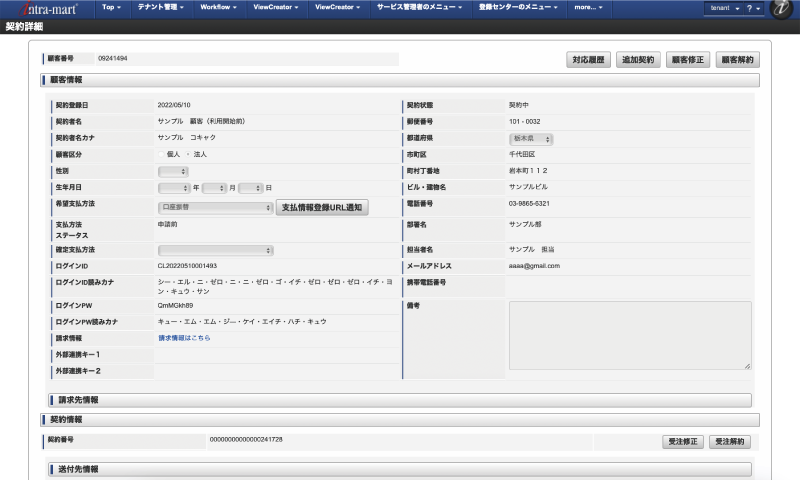Open the Workflow menu
Screen dimensions: 800x480
click(x=218, y=8)
